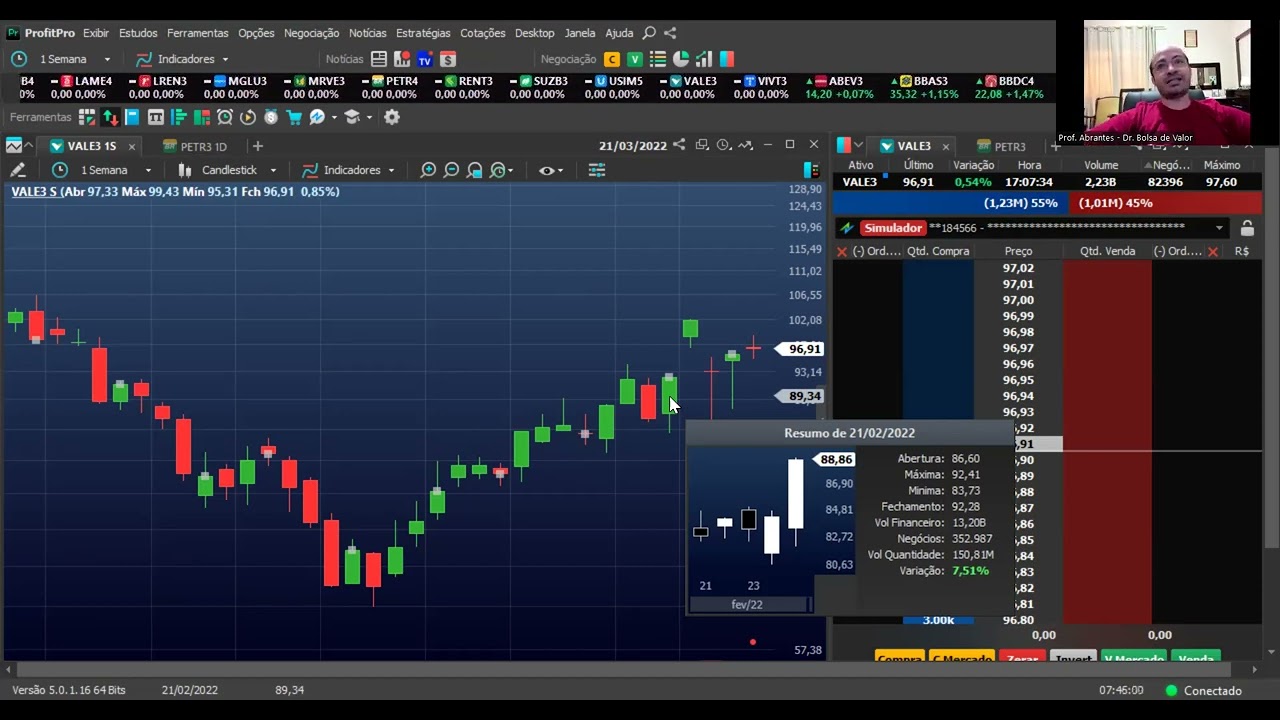Viewport: 1280px width, 720px height.
Task: Click the zoom in magnifier icon
Action: tap(428, 170)
